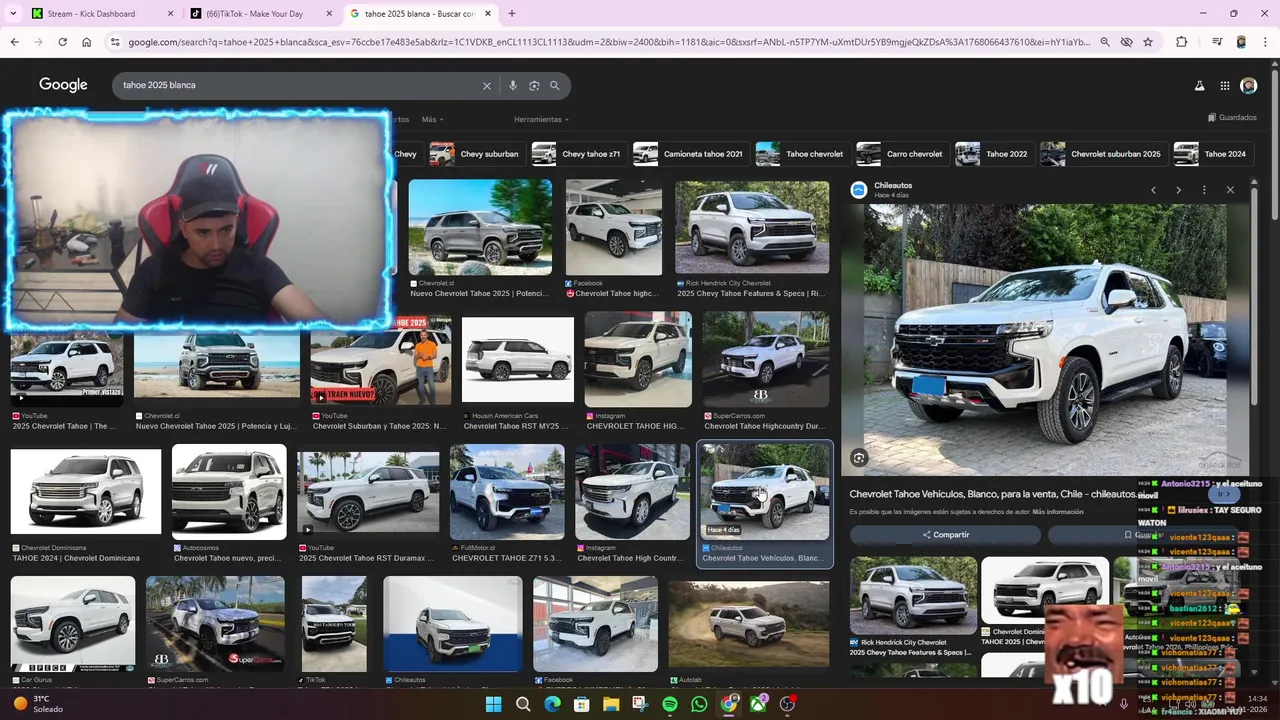This screenshot has height=720, width=1280.
Task: Filter by Chevrolet suburban 2025 chip
Action: [1102, 154]
